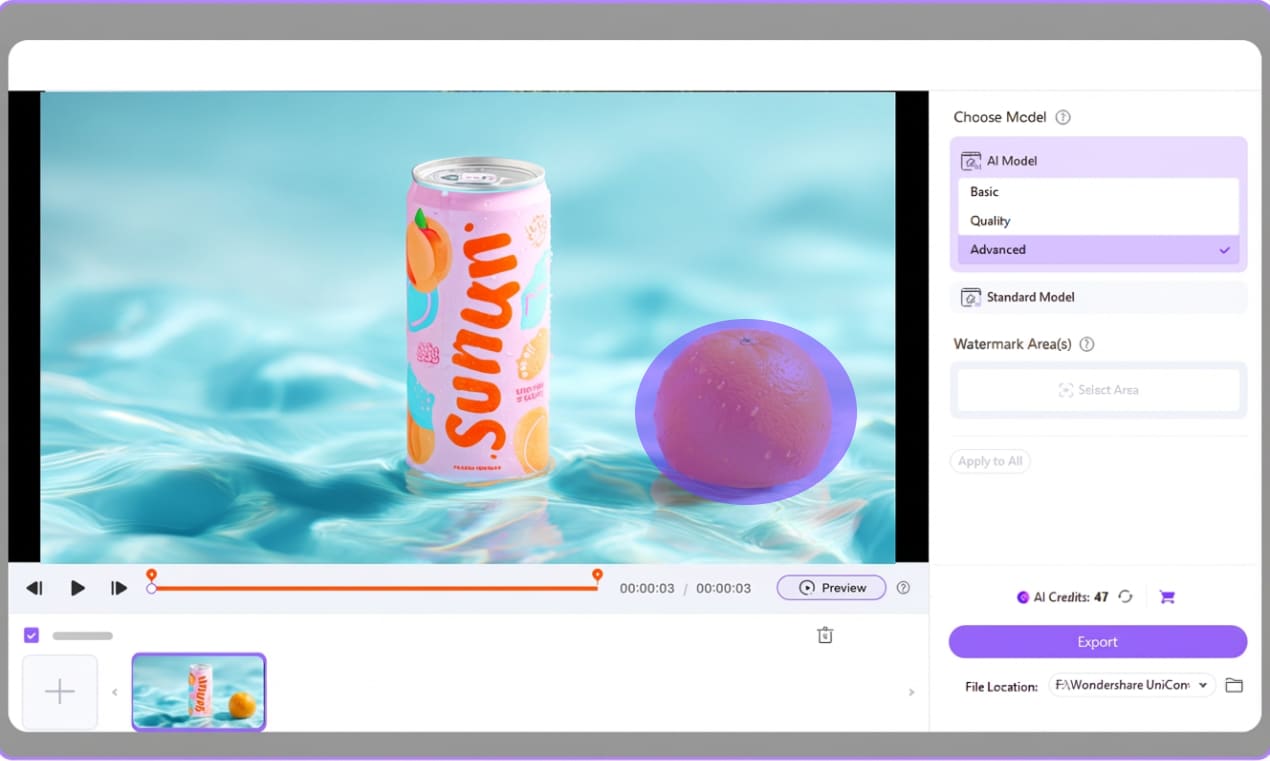This screenshot has height=761, width=1270.
Task: Click the File Location label
Action: pos(1002,687)
